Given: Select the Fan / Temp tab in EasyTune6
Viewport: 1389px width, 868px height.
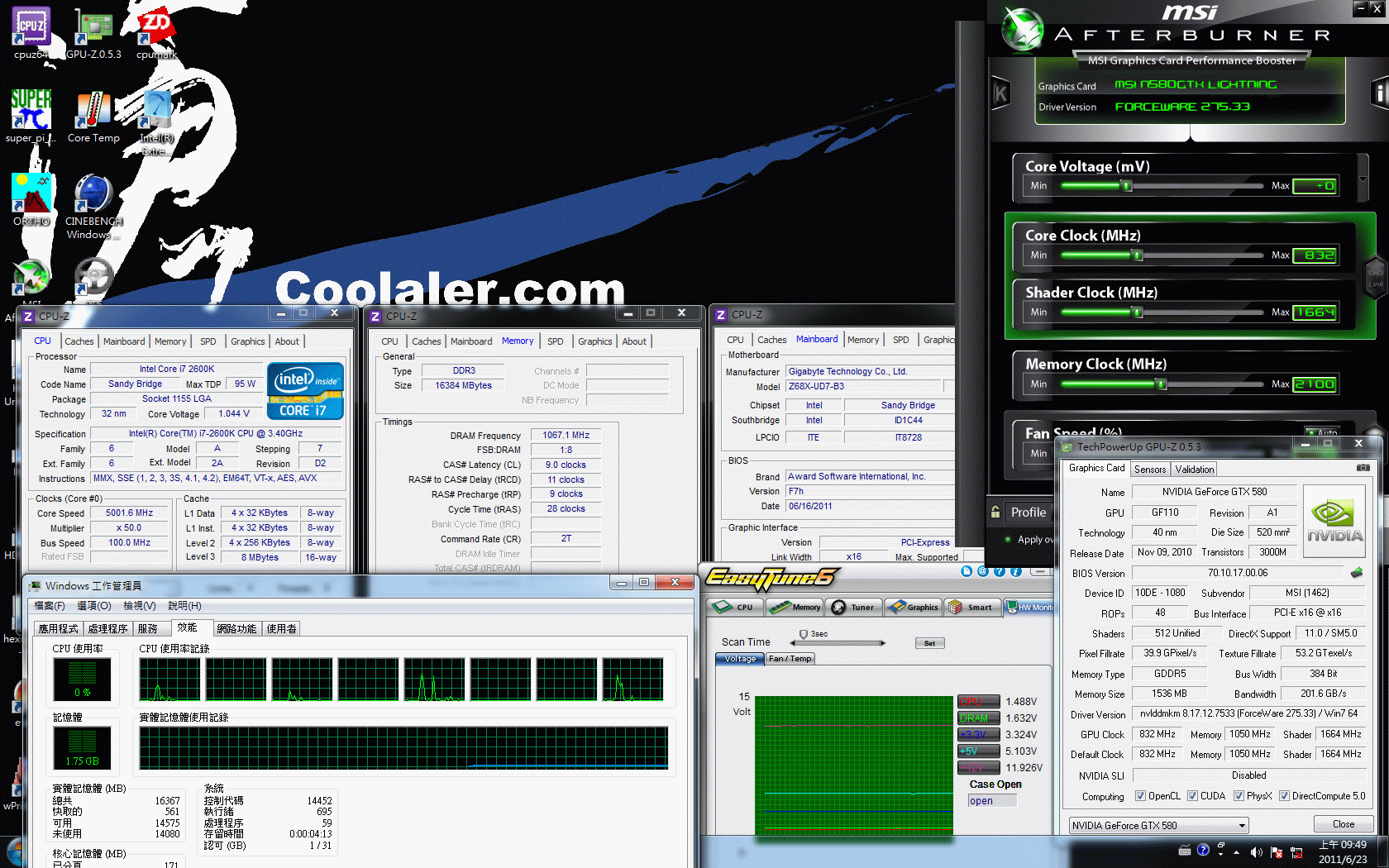Looking at the screenshot, I should pyautogui.click(x=790, y=659).
